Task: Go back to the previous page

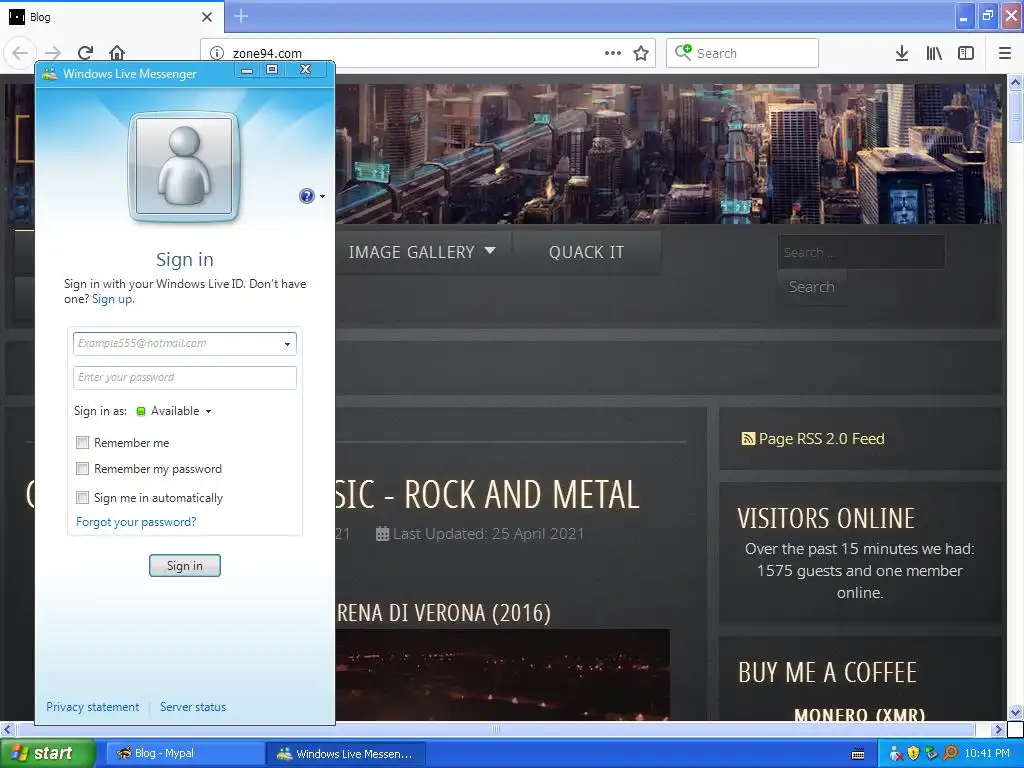Action: pyautogui.click(x=20, y=53)
